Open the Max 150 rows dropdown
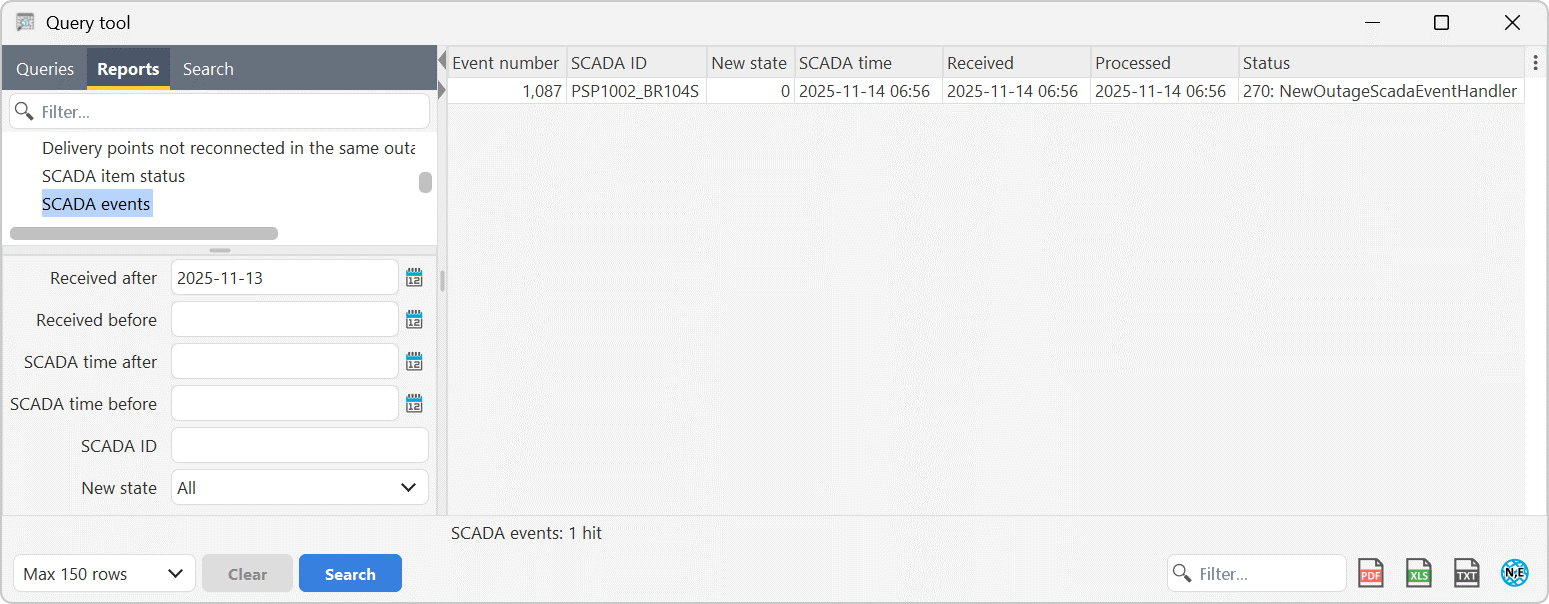Image resolution: width=1549 pixels, height=604 pixels. (104, 574)
